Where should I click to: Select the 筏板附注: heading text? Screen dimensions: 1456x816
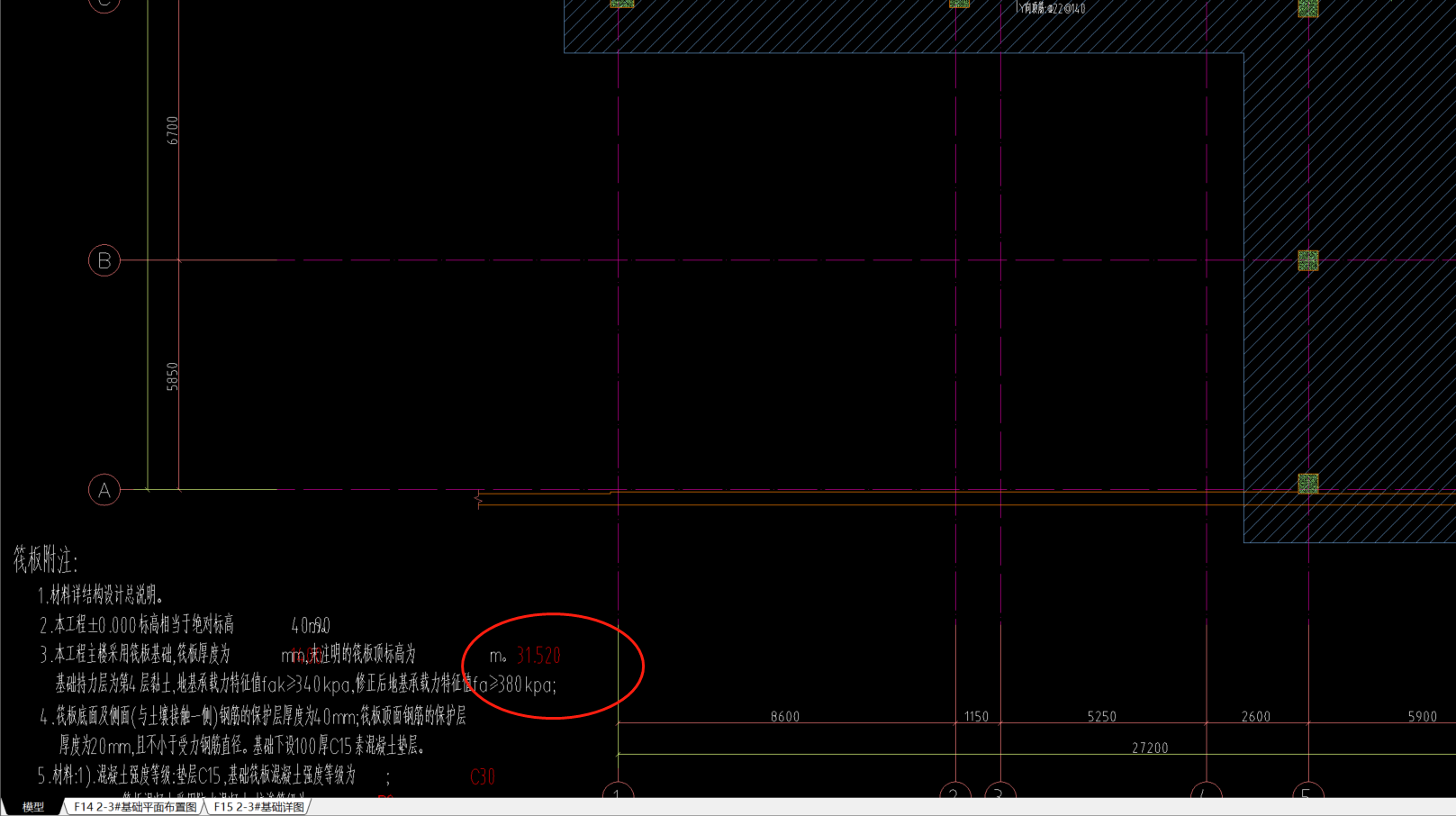pyautogui.click(x=45, y=560)
